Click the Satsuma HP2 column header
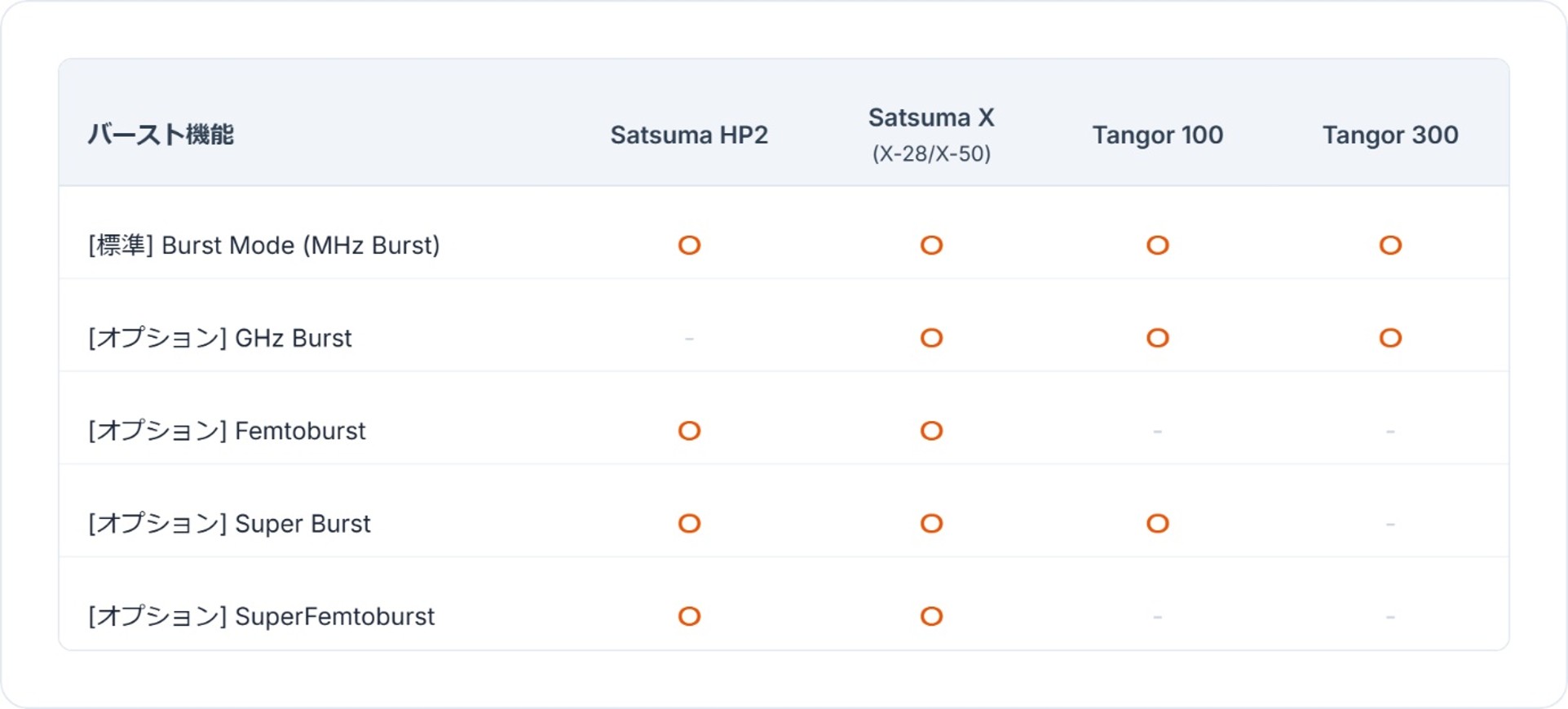The image size is (1568, 709). pos(689,135)
